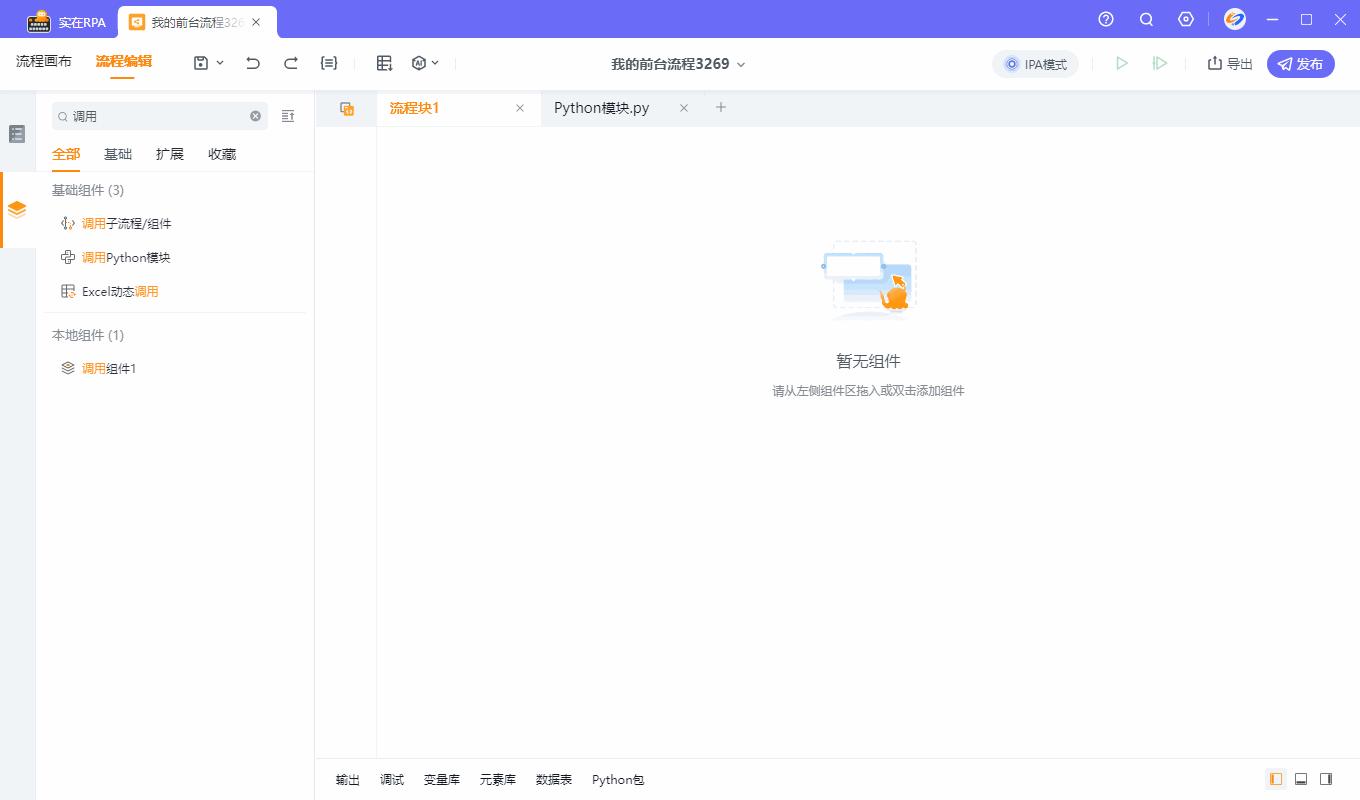The width and height of the screenshot is (1360, 800).
Task: Switch to the Python模块.py tab
Action: (x=602, y=107)
